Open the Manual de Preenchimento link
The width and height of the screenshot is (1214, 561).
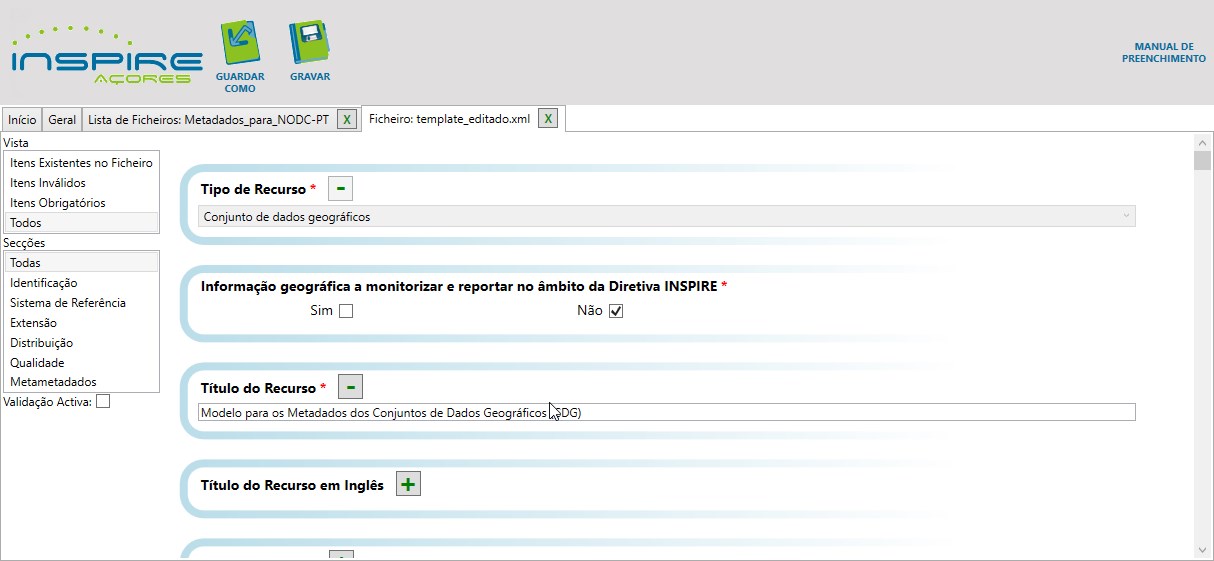tap(1163, 53)
